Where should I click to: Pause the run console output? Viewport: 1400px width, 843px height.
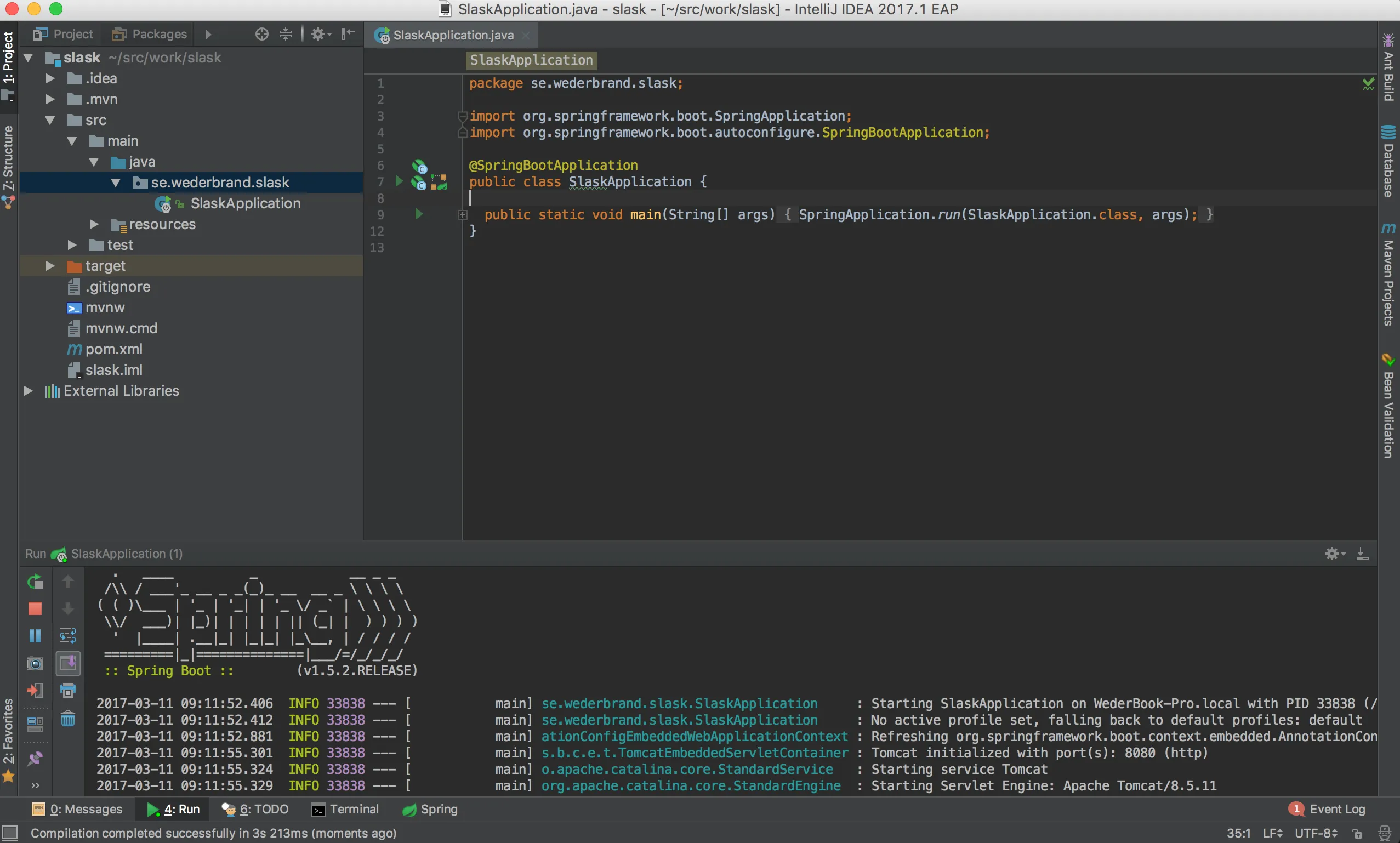(35, 636)
